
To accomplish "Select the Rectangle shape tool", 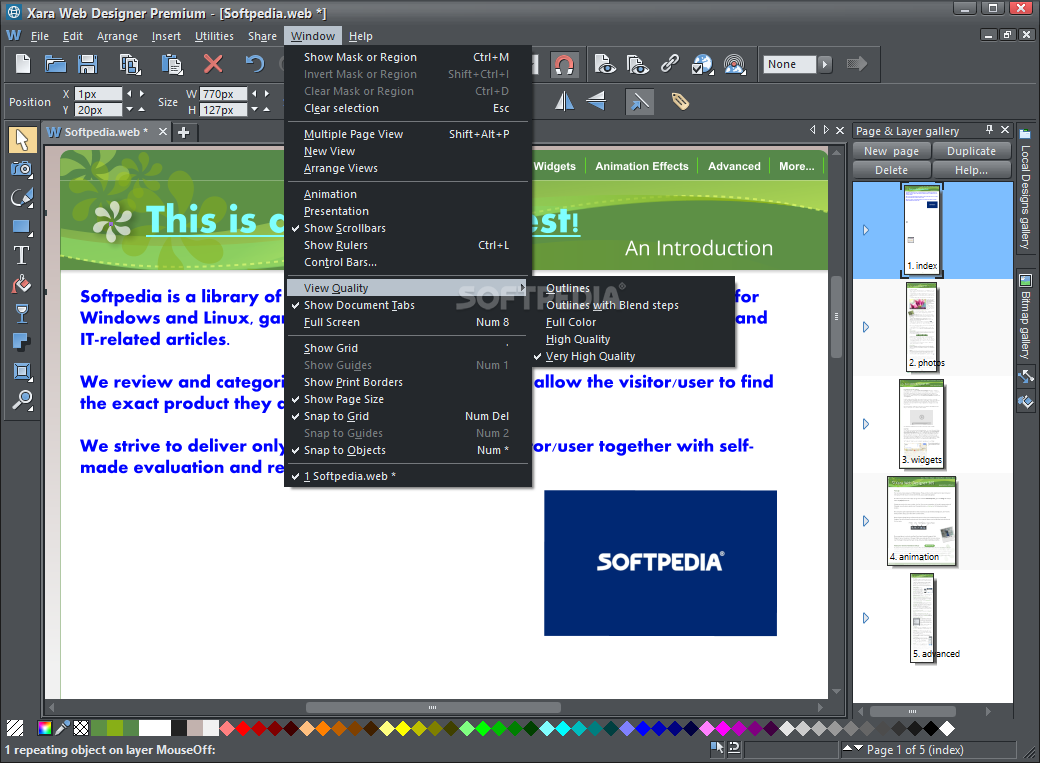I will click(22, 227).
